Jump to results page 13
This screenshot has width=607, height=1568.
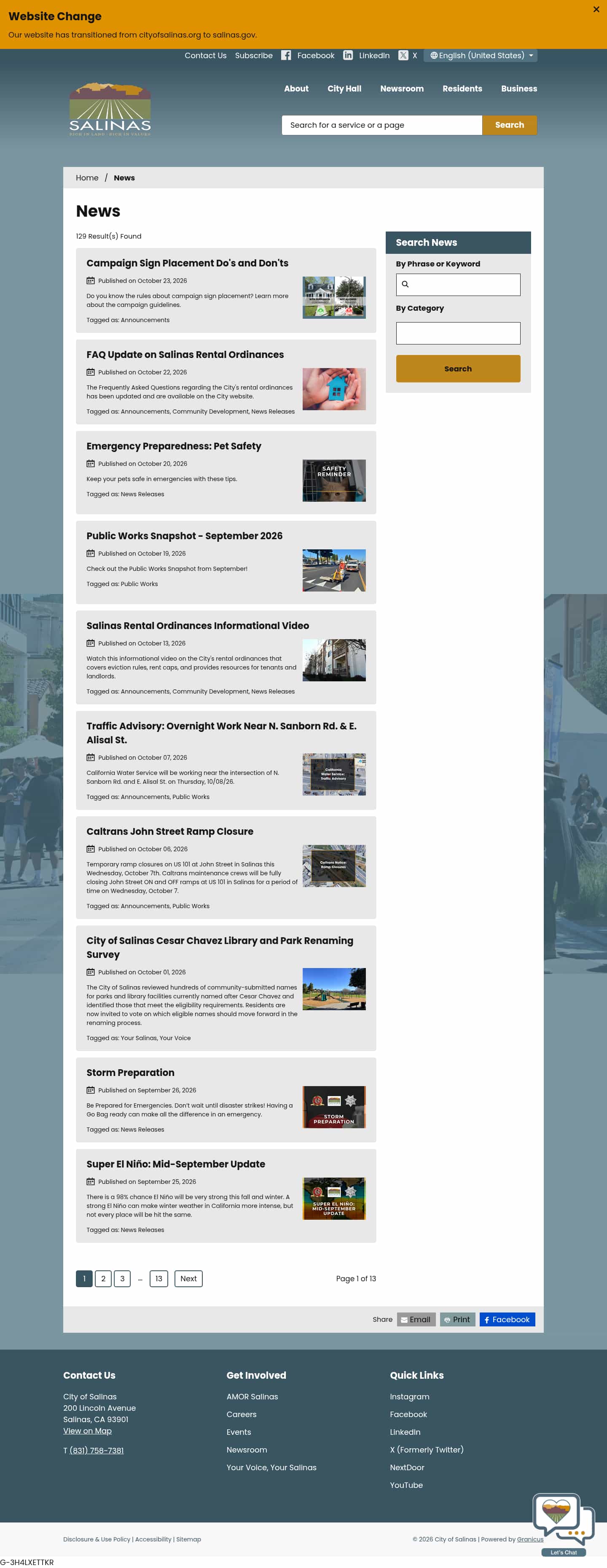pos(159,1279)
